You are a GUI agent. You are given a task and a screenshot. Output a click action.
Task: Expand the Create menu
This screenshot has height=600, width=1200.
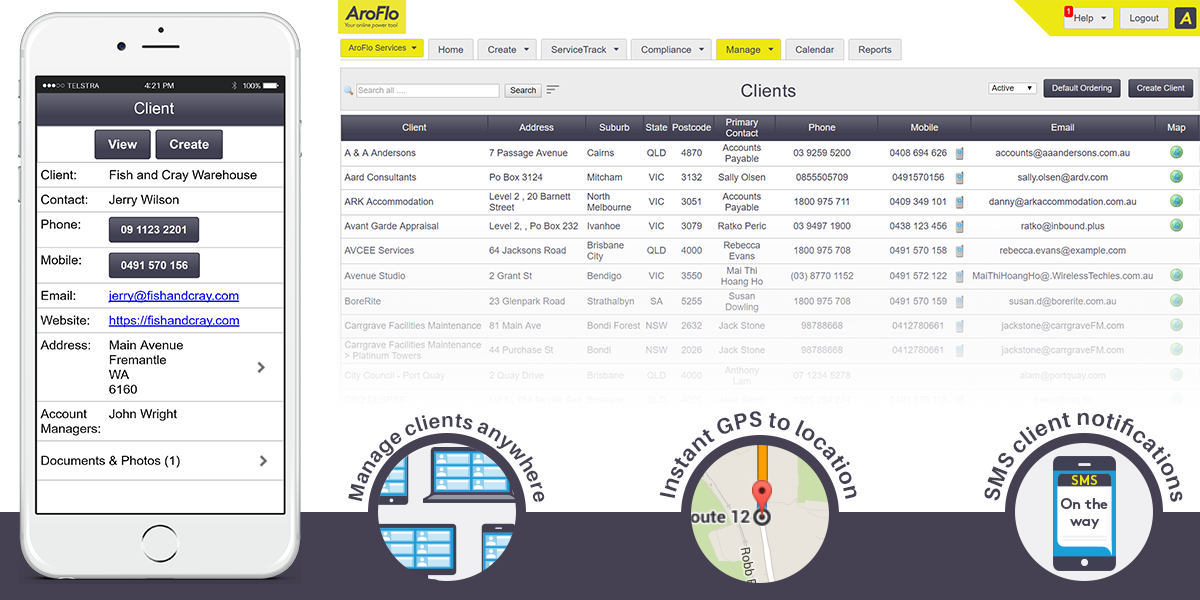(x=507, y=49)
